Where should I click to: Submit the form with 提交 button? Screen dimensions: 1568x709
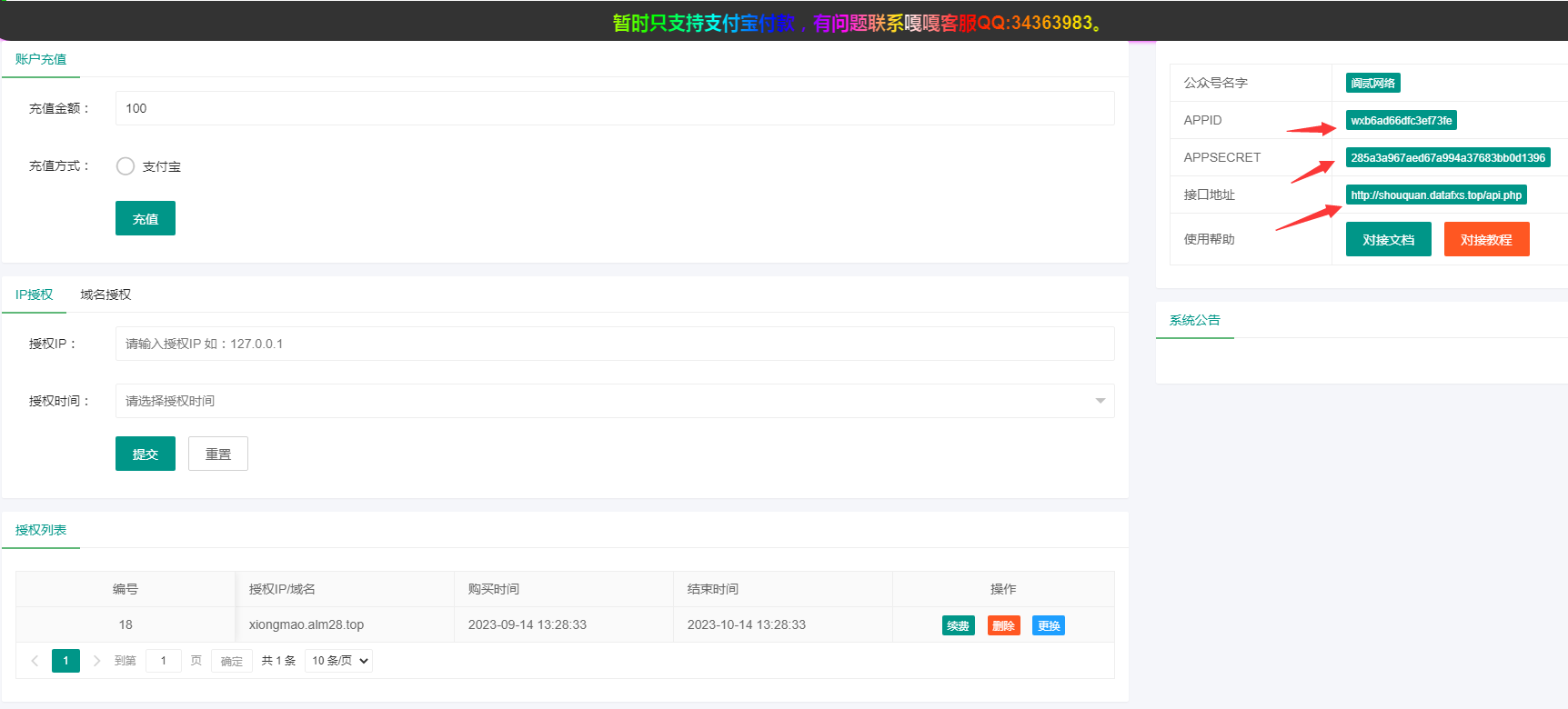pos(146,454)
